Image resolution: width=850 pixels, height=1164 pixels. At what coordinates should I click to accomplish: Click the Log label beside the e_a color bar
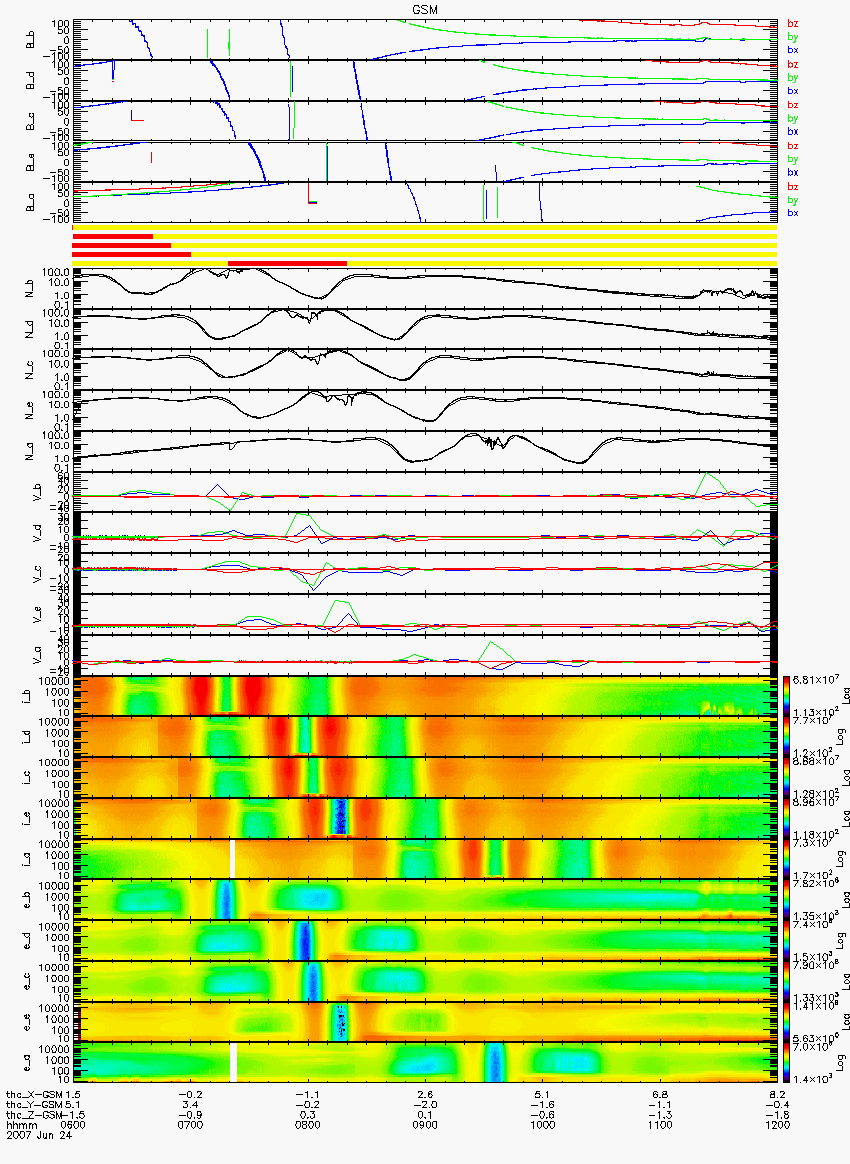click(842, 1062)
